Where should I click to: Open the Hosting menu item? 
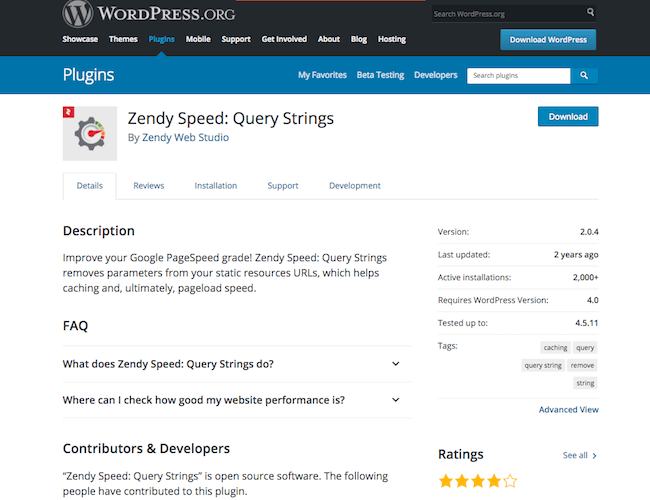pos(392,39)
